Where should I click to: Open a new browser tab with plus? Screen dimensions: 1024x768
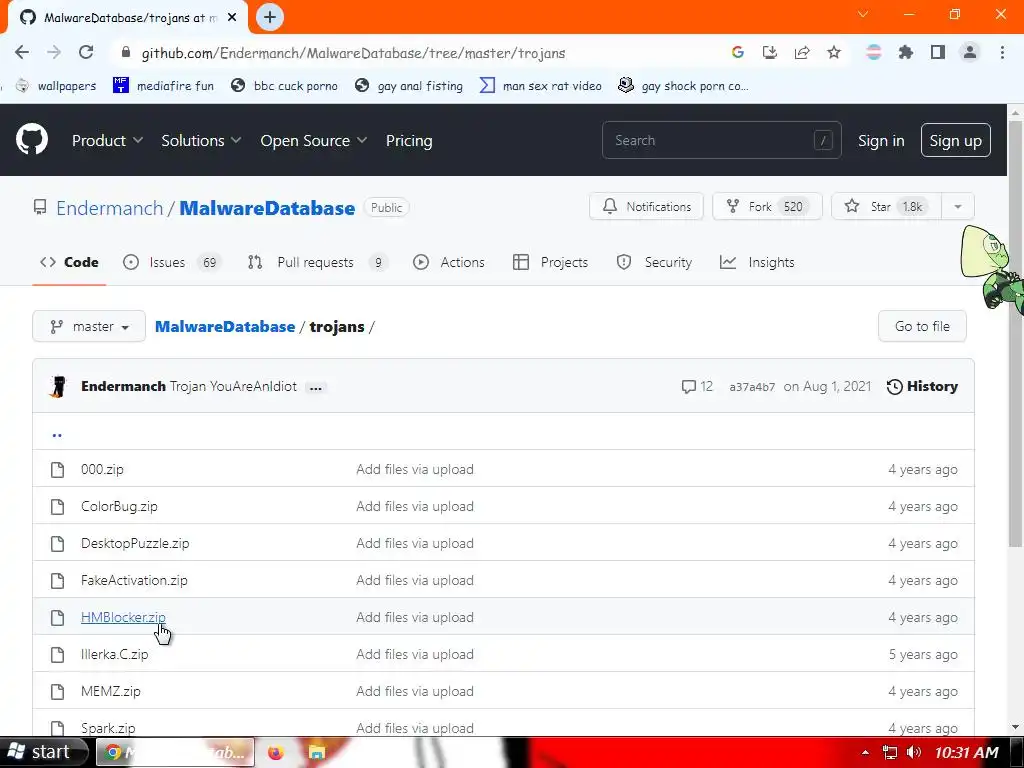pyautogui.click(x=270, y=17)
